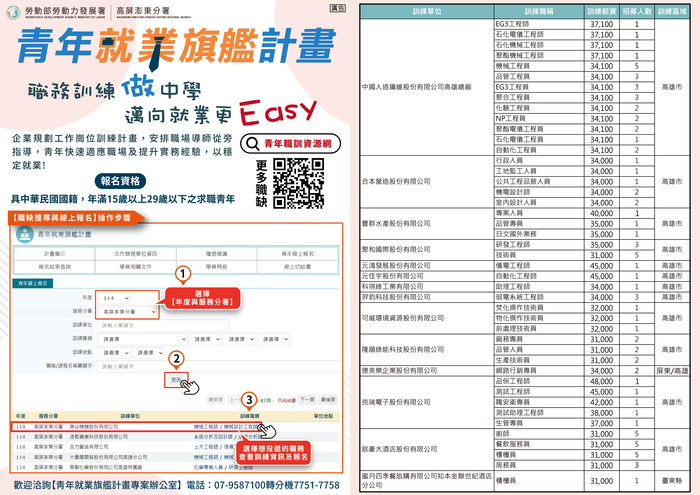This screenshot has height=495, width=700.
Task: Click the 最後頁 pagination button
Action: [328, 400]
